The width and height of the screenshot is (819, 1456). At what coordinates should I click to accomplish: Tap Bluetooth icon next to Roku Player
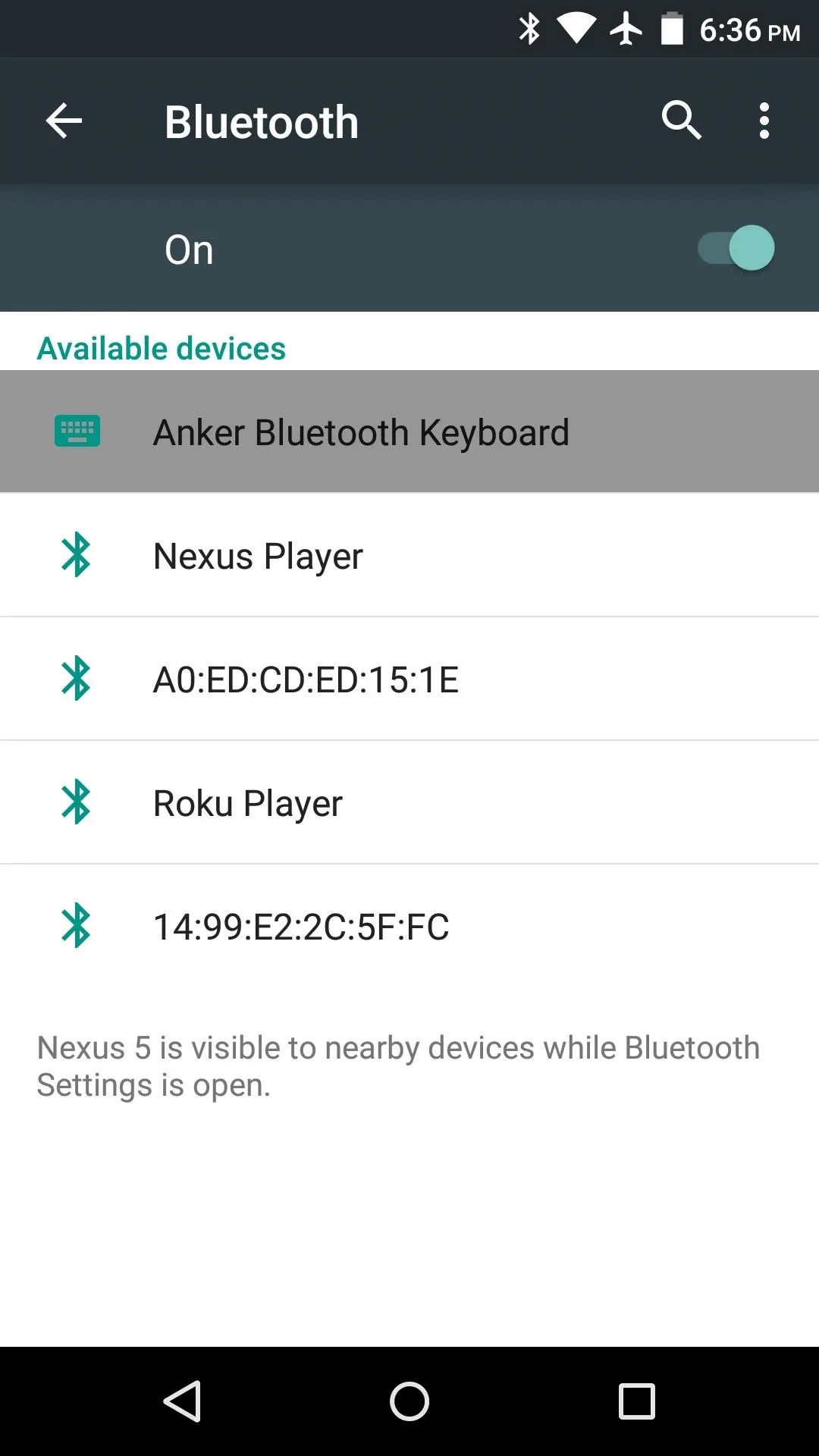click(76, 802)
